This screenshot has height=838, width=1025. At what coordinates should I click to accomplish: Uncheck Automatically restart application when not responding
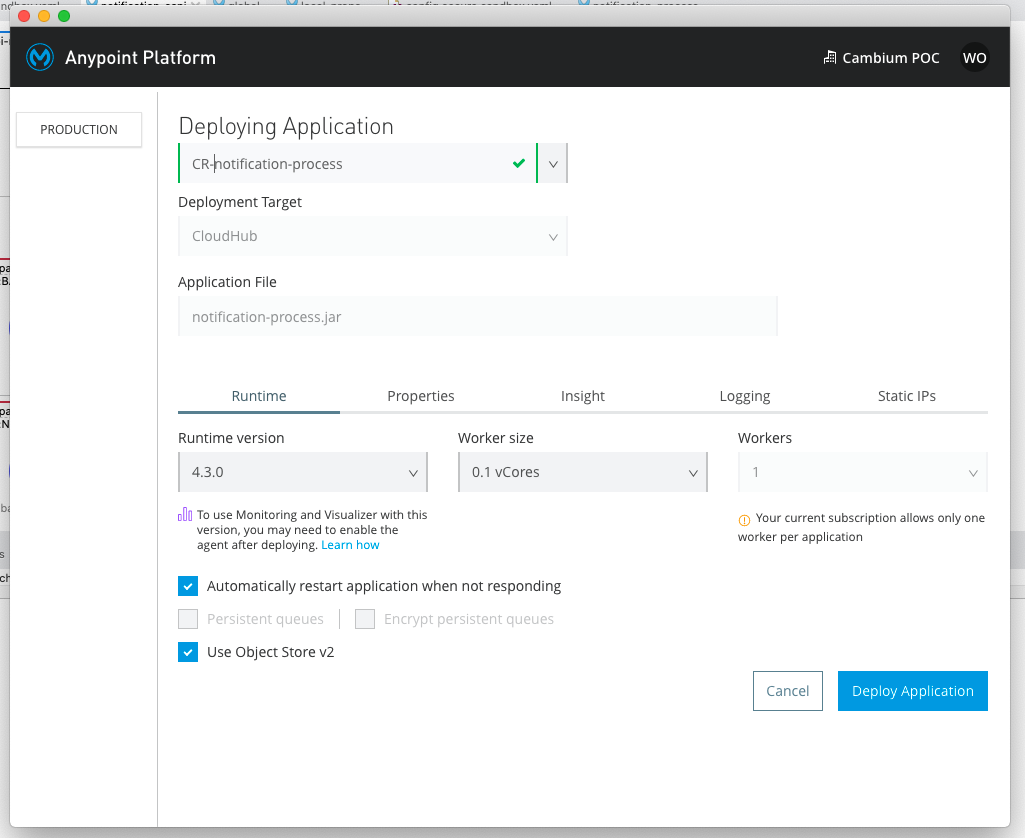tap(188, 586)
